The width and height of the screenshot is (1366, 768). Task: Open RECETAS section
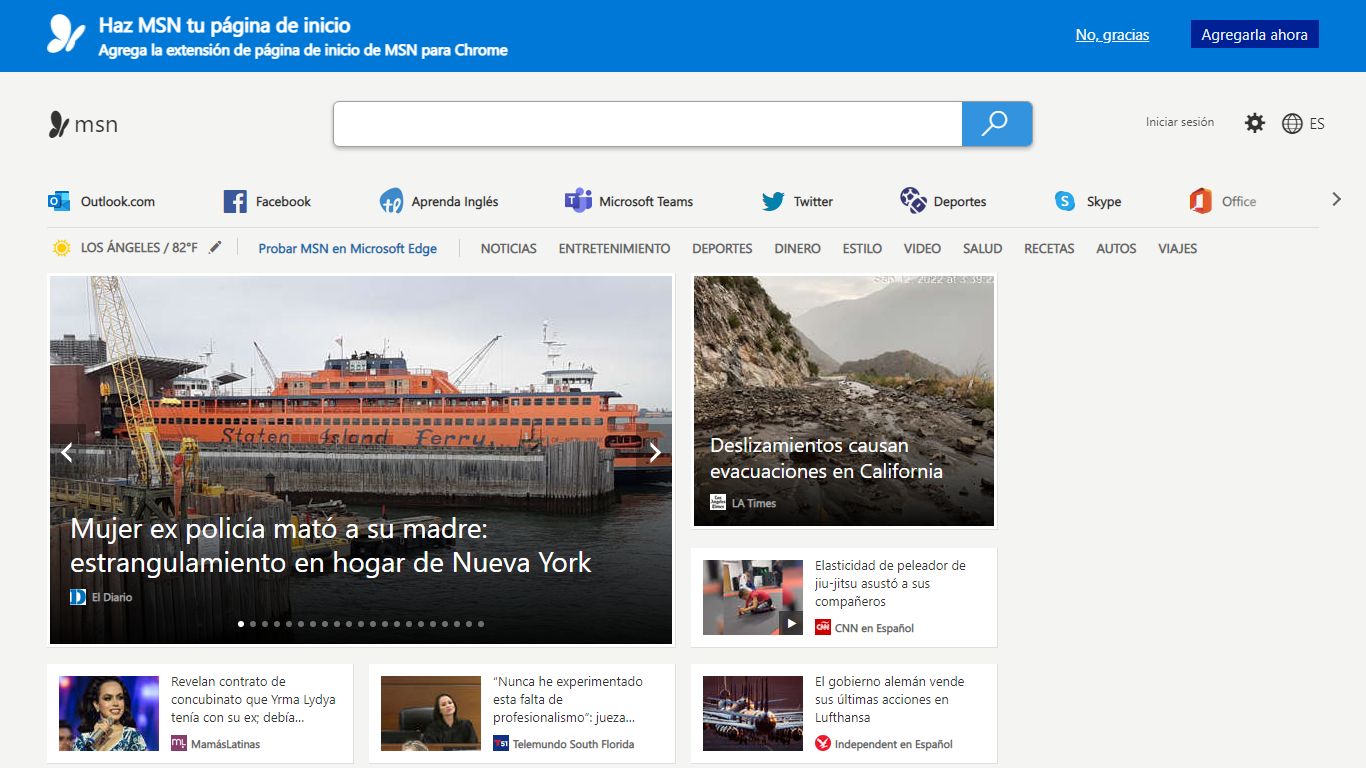pyautogui.click(x=1049, y=248)
